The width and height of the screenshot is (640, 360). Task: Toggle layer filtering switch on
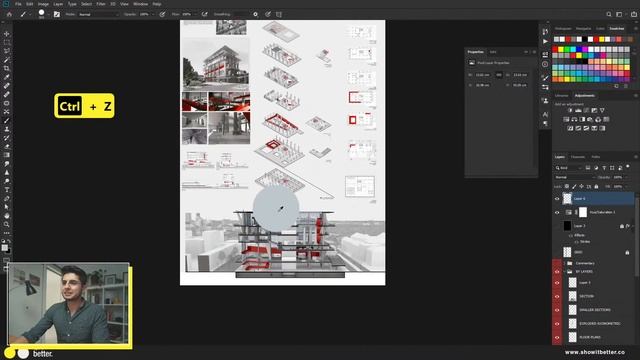click(x=628, y=167)
